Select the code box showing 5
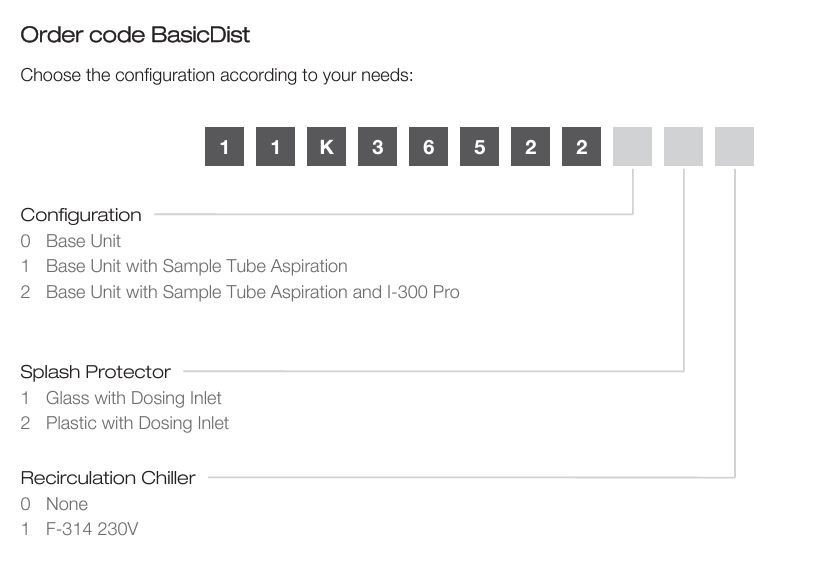Image resolution: width=819 pixels, height=579 pixels. click(x=479, y=146)
